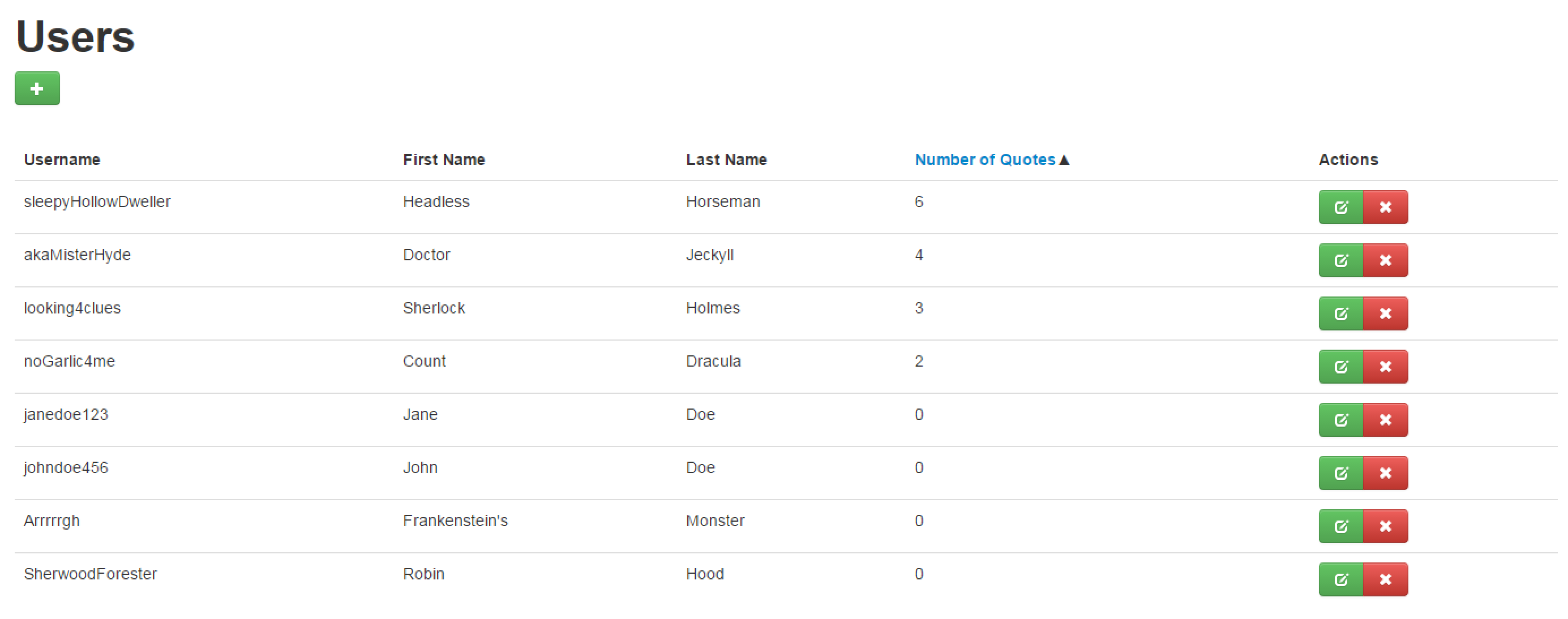1568x619 pixels.
Task: Delete janedoe123 user
Action: 1385,420
